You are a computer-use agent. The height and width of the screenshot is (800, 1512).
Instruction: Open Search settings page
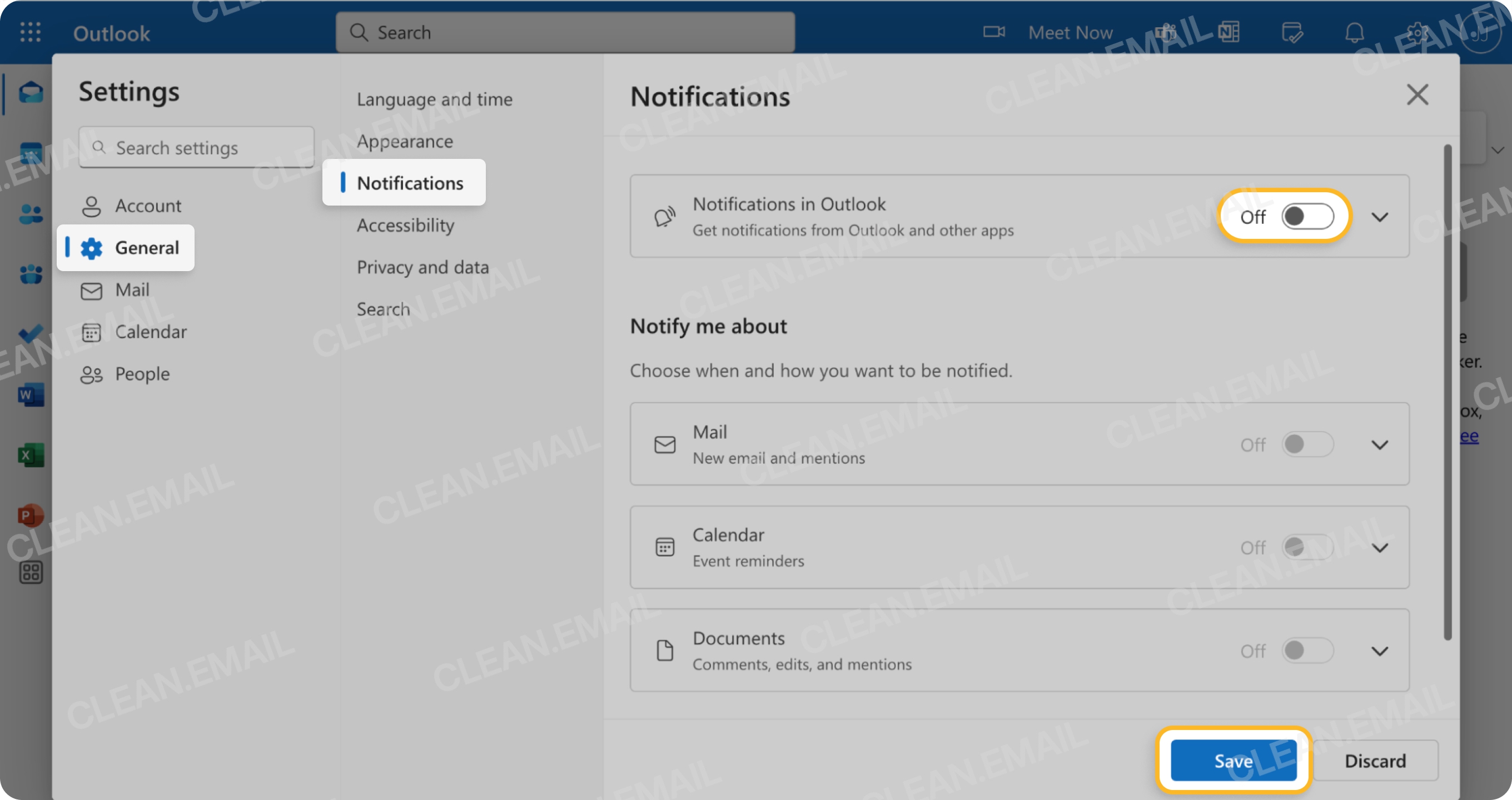tap(382, 309)
